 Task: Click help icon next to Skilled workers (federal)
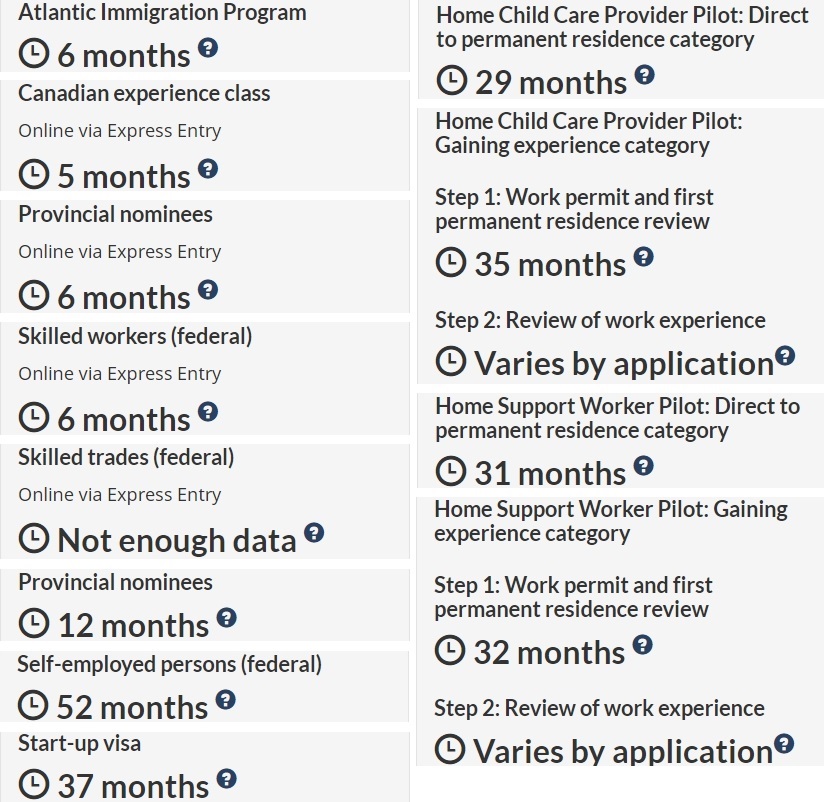click(207, 411)
